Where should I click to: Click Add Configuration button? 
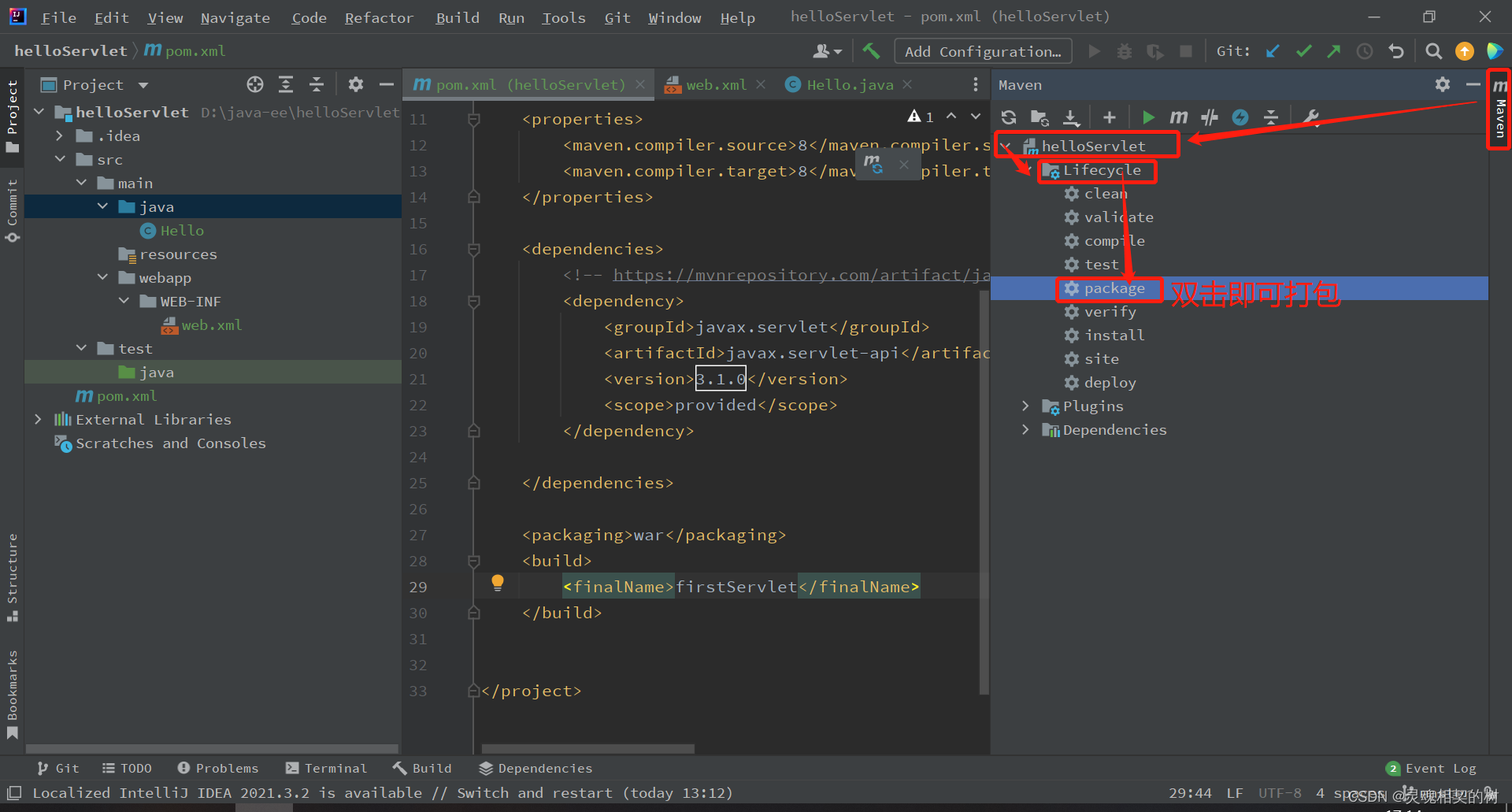coord(983,51)
